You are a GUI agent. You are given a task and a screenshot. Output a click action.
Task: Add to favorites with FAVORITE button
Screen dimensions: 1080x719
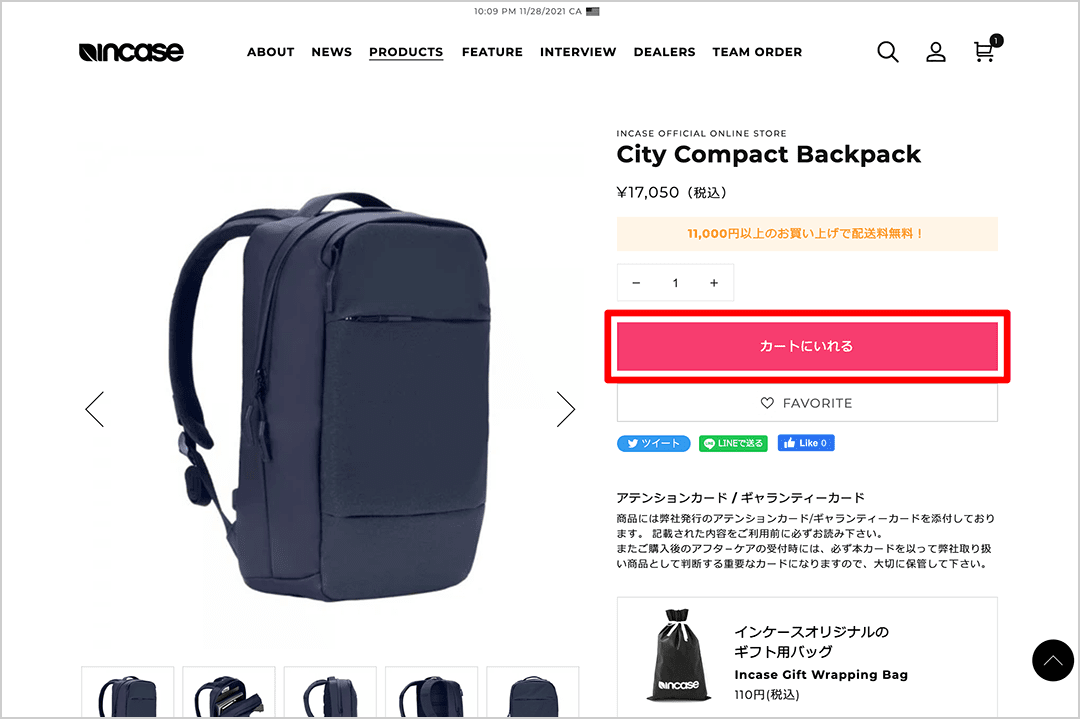[807, 403]
